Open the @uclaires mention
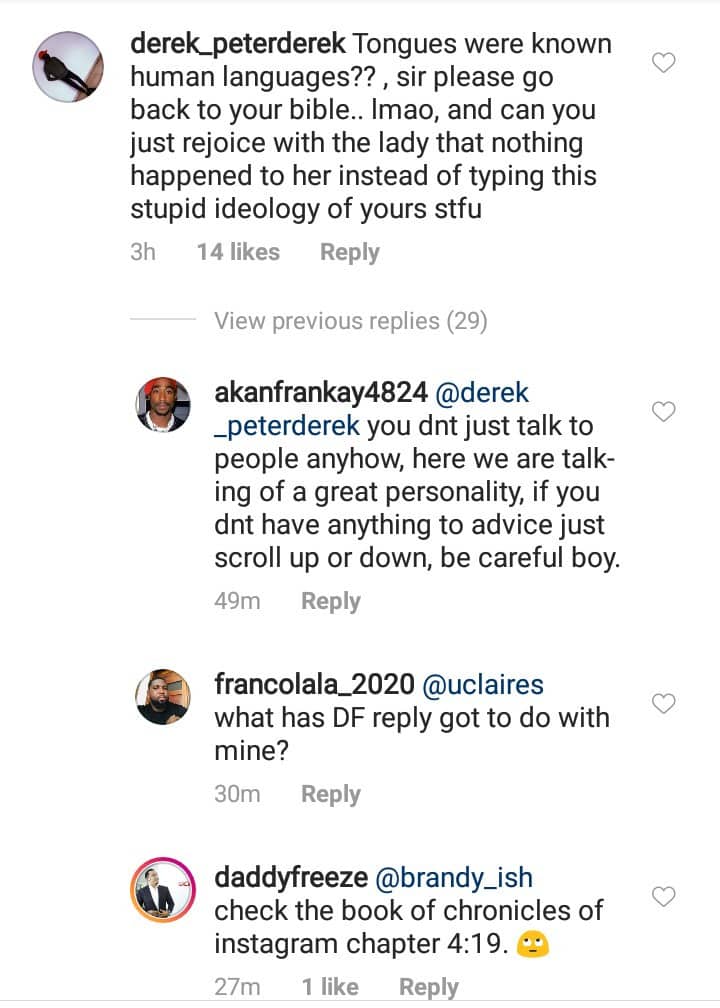The width and height of the screenshot is (720, 1008). point(483,685)
